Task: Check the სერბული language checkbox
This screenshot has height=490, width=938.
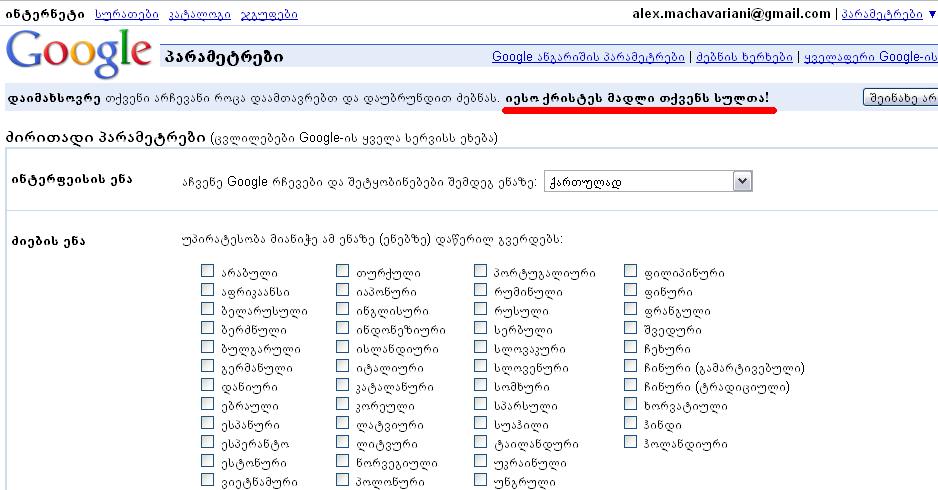Action: tap(480, 328)
